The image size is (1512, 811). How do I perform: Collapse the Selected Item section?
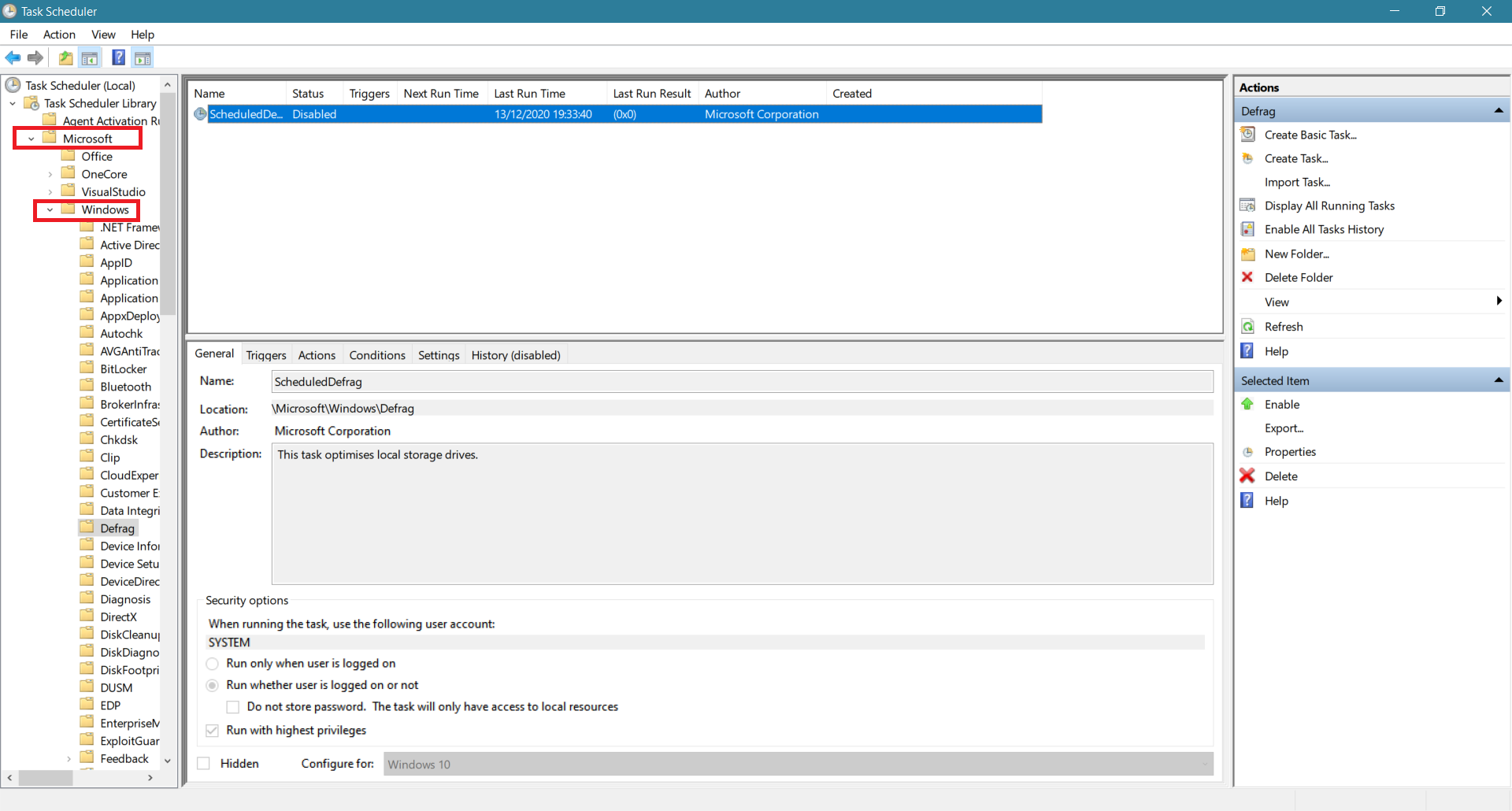point(1499,380)
